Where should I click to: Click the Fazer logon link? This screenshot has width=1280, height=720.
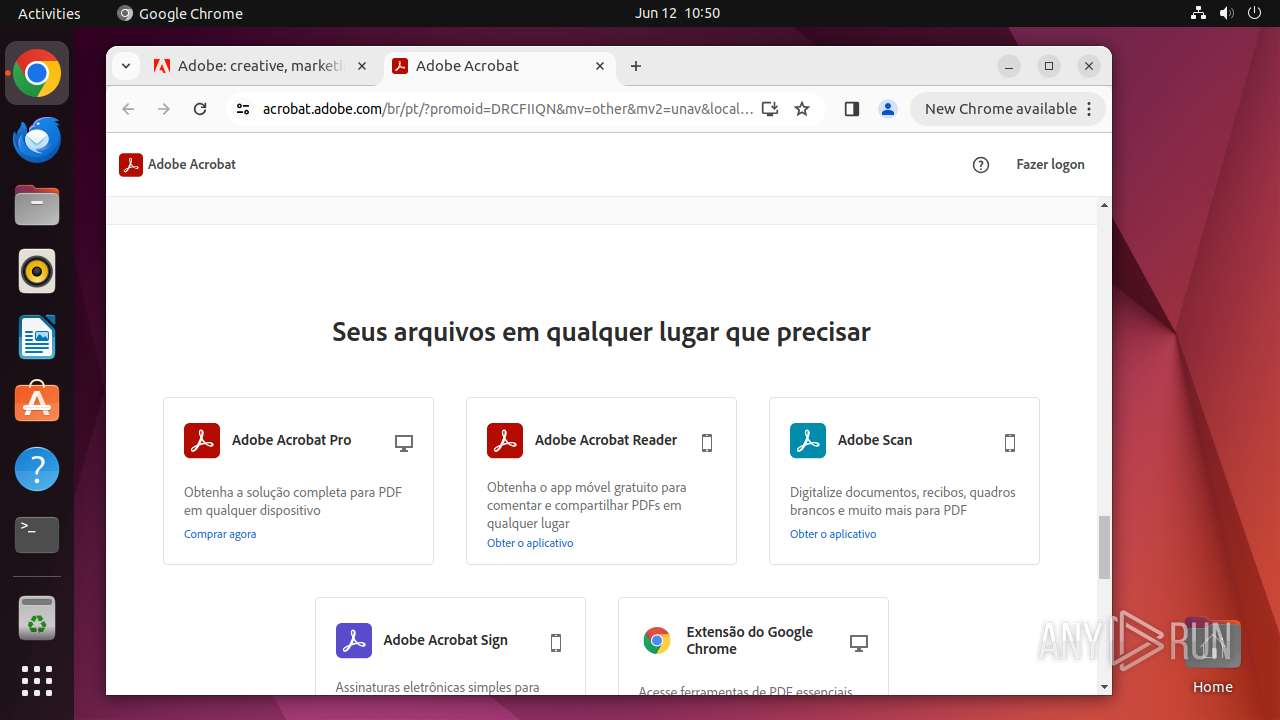click(x=1050, y=165)
